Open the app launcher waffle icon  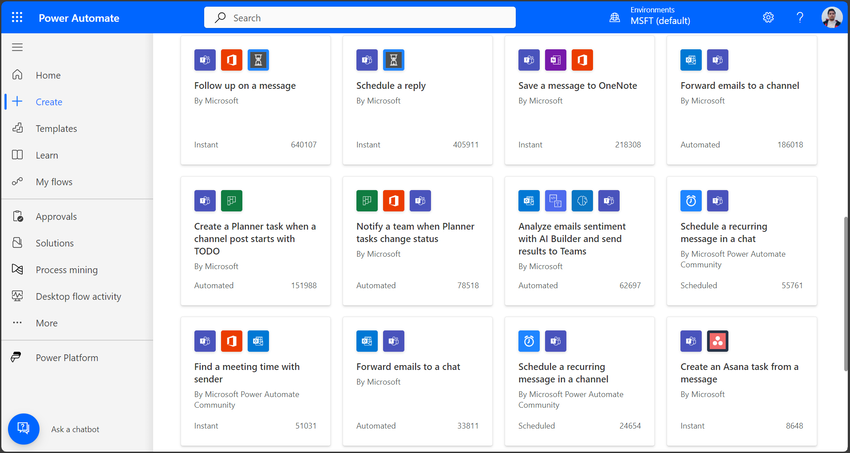[x=17, y=17]
